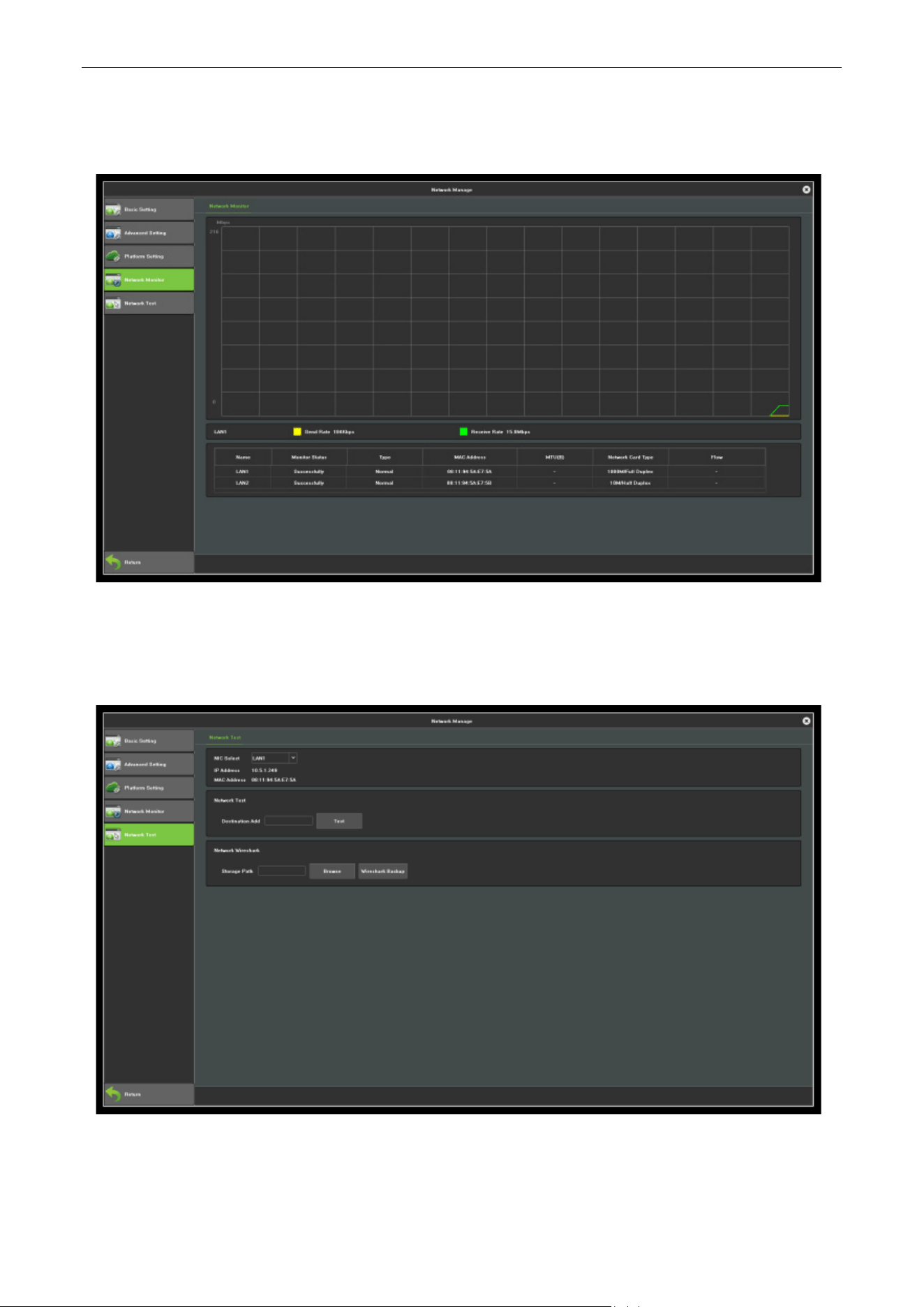
Task: Open Advanced Setting in the Network Monitor view
Action: click(149, 233)
